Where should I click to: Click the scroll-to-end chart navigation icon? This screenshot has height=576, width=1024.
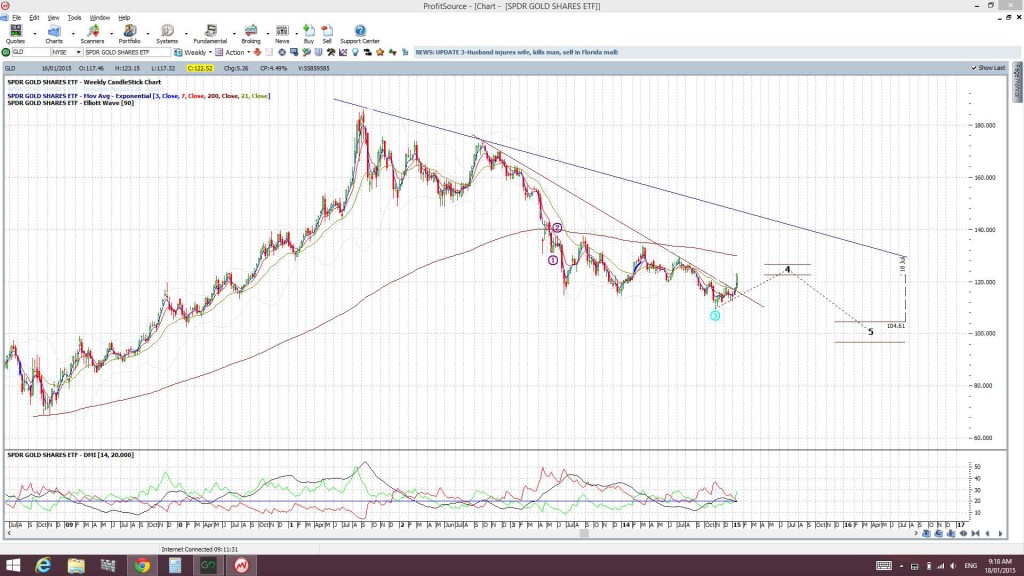click(x=976, y=534)
